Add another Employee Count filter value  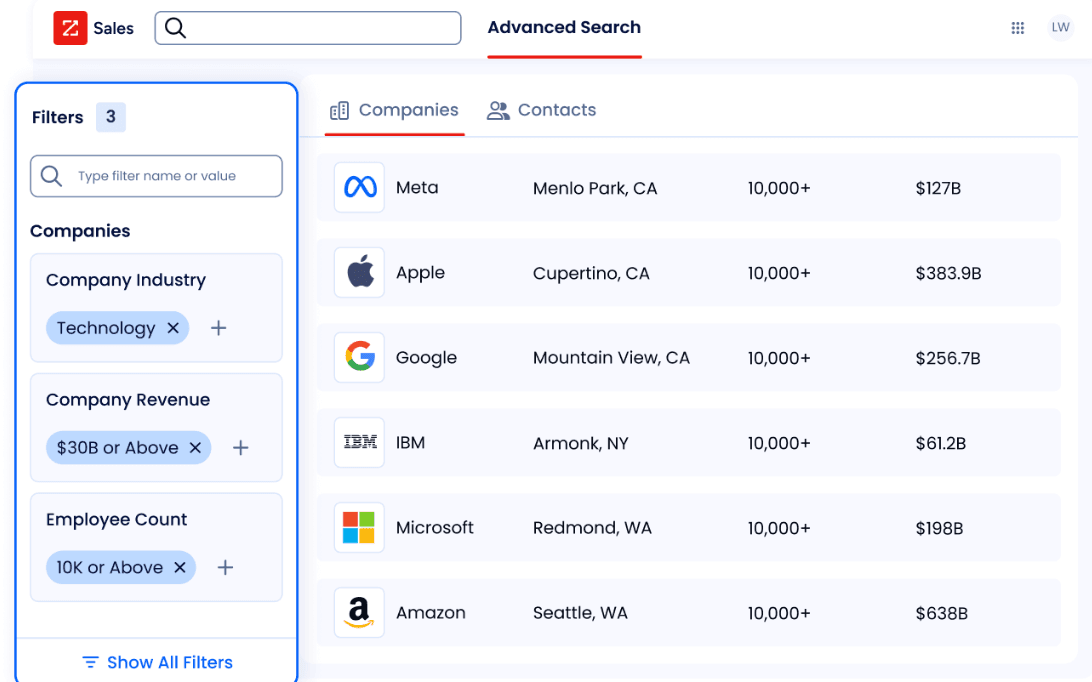(224, 567)
